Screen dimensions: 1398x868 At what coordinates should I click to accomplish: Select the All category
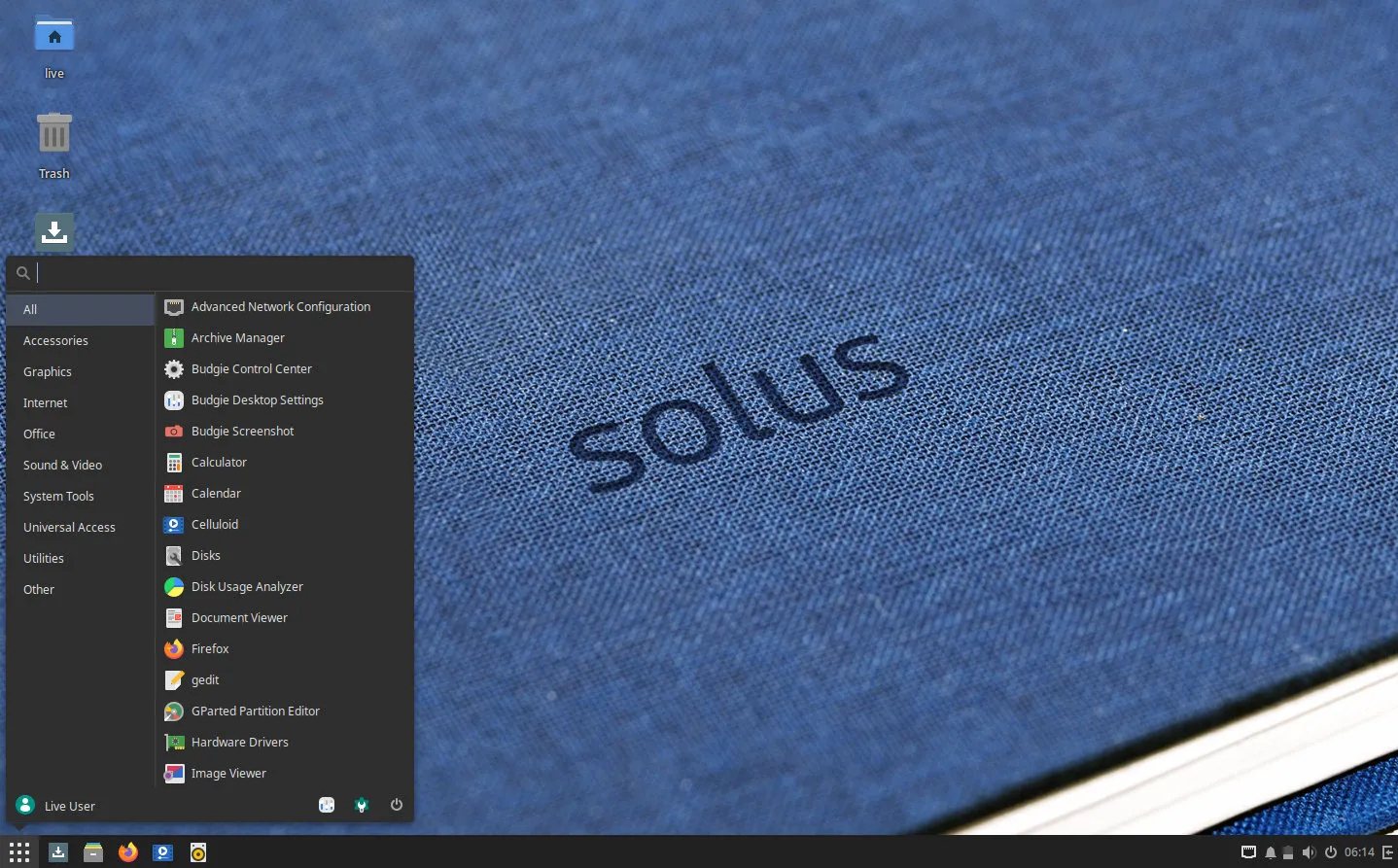(x=81, y=309)
